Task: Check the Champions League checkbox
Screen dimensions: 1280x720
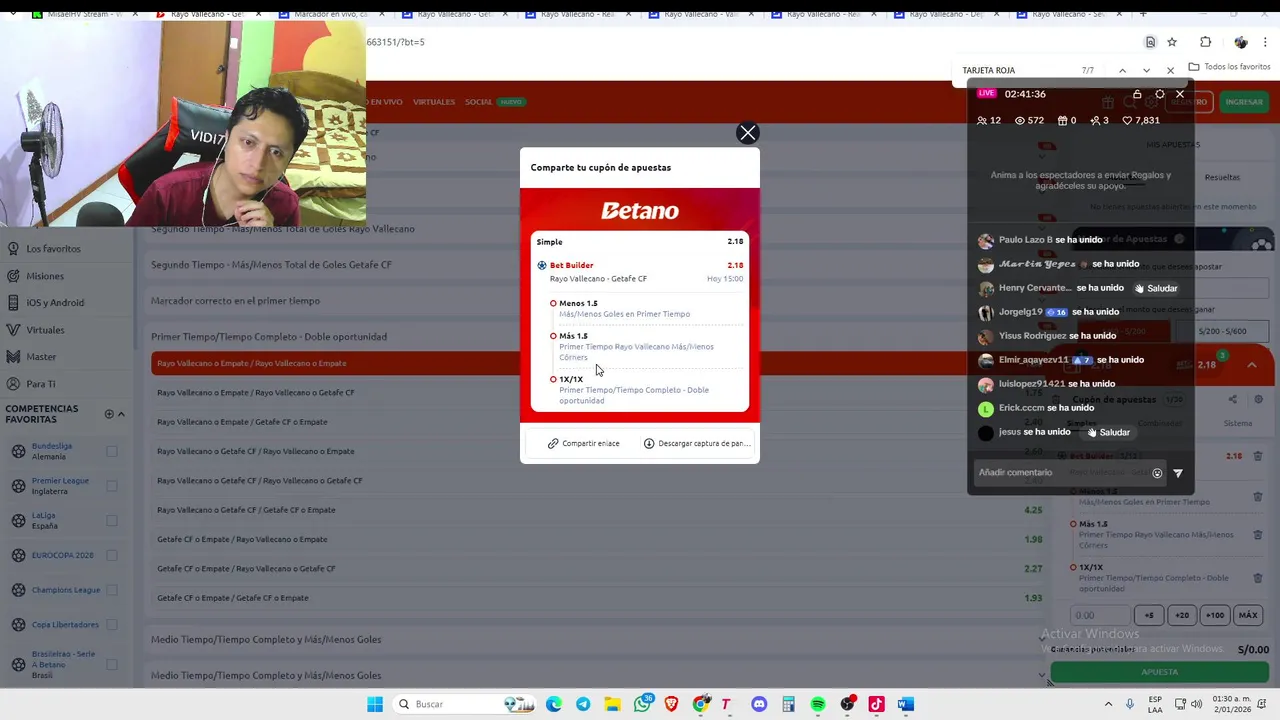Action: [112, 590]
